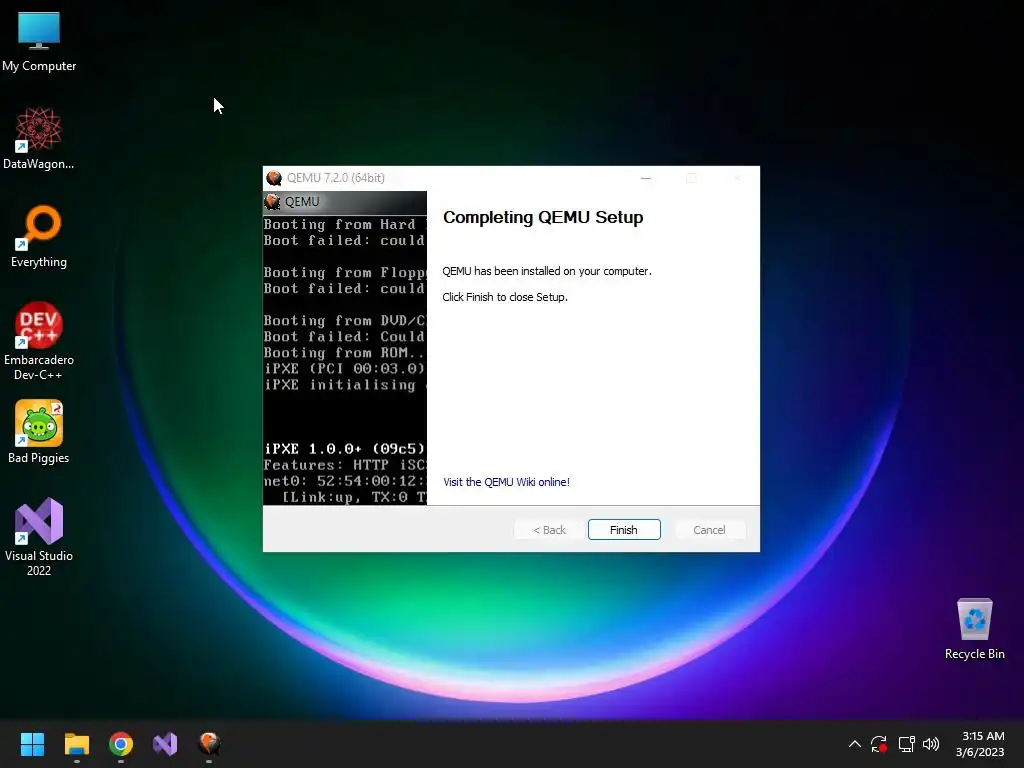Expand the hidden system tray icons chevron
The height and width of the screenshot is (768, 1024).
click(x=854, y=744)
